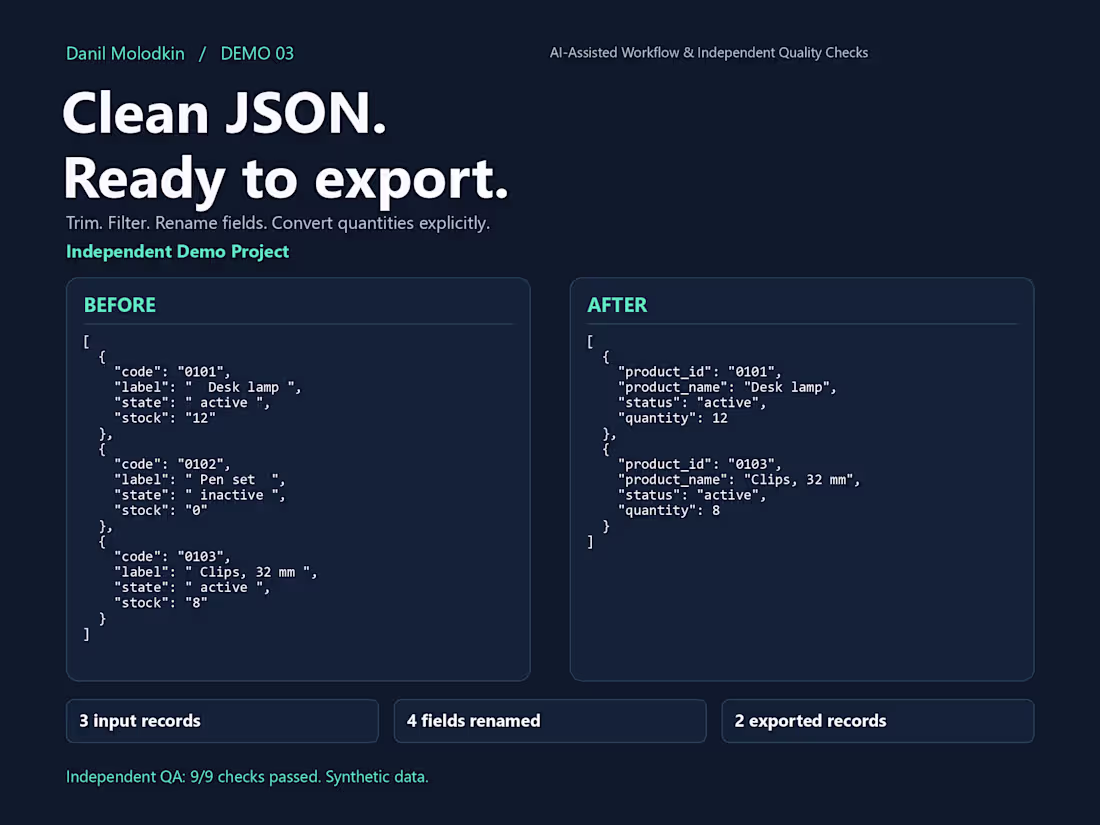Click the "state": " inactive " line
The width and height of the screenshot is (1100, 825).
199,495
